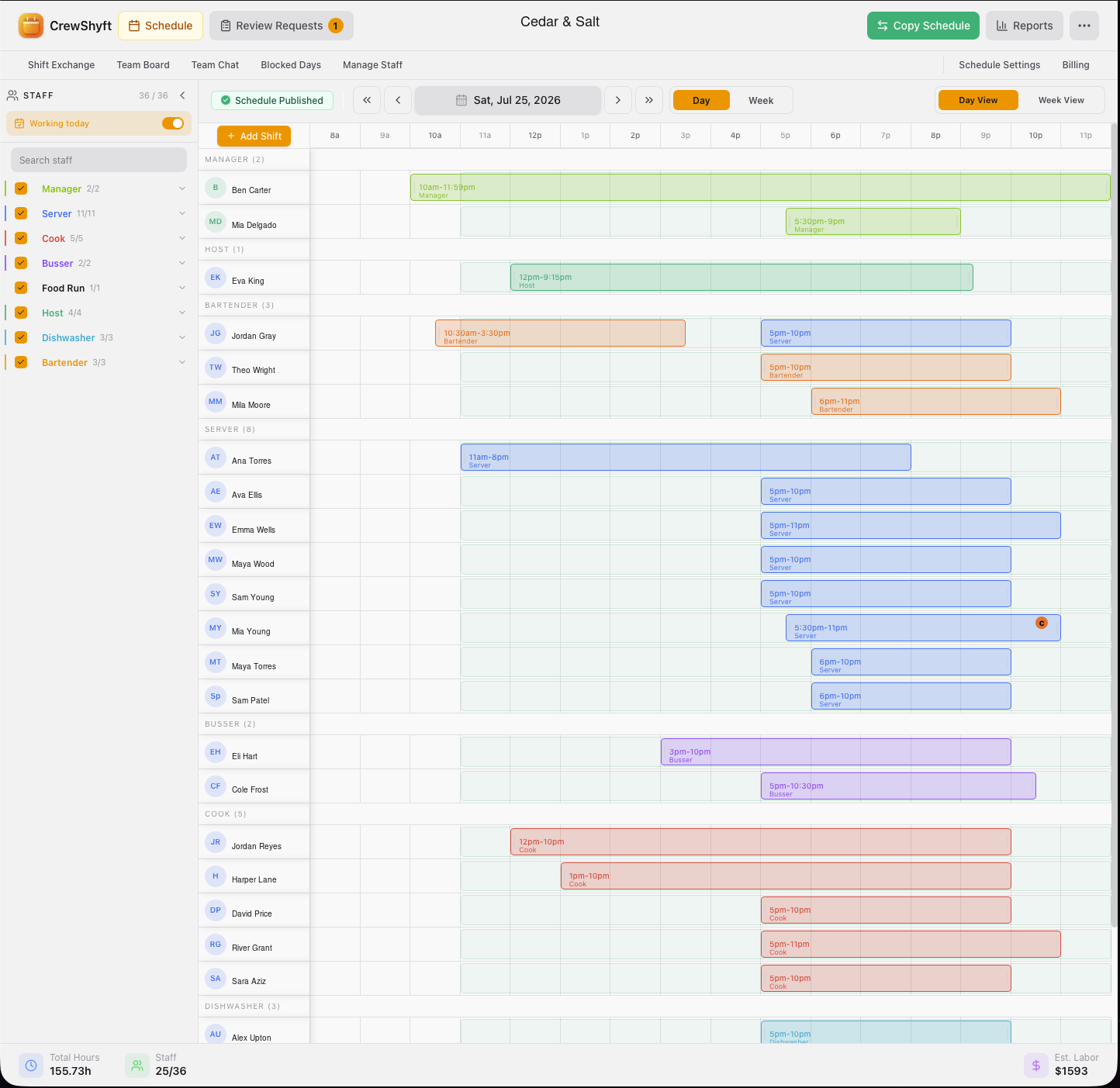Open the Blocked Days tab

point(291,65)
